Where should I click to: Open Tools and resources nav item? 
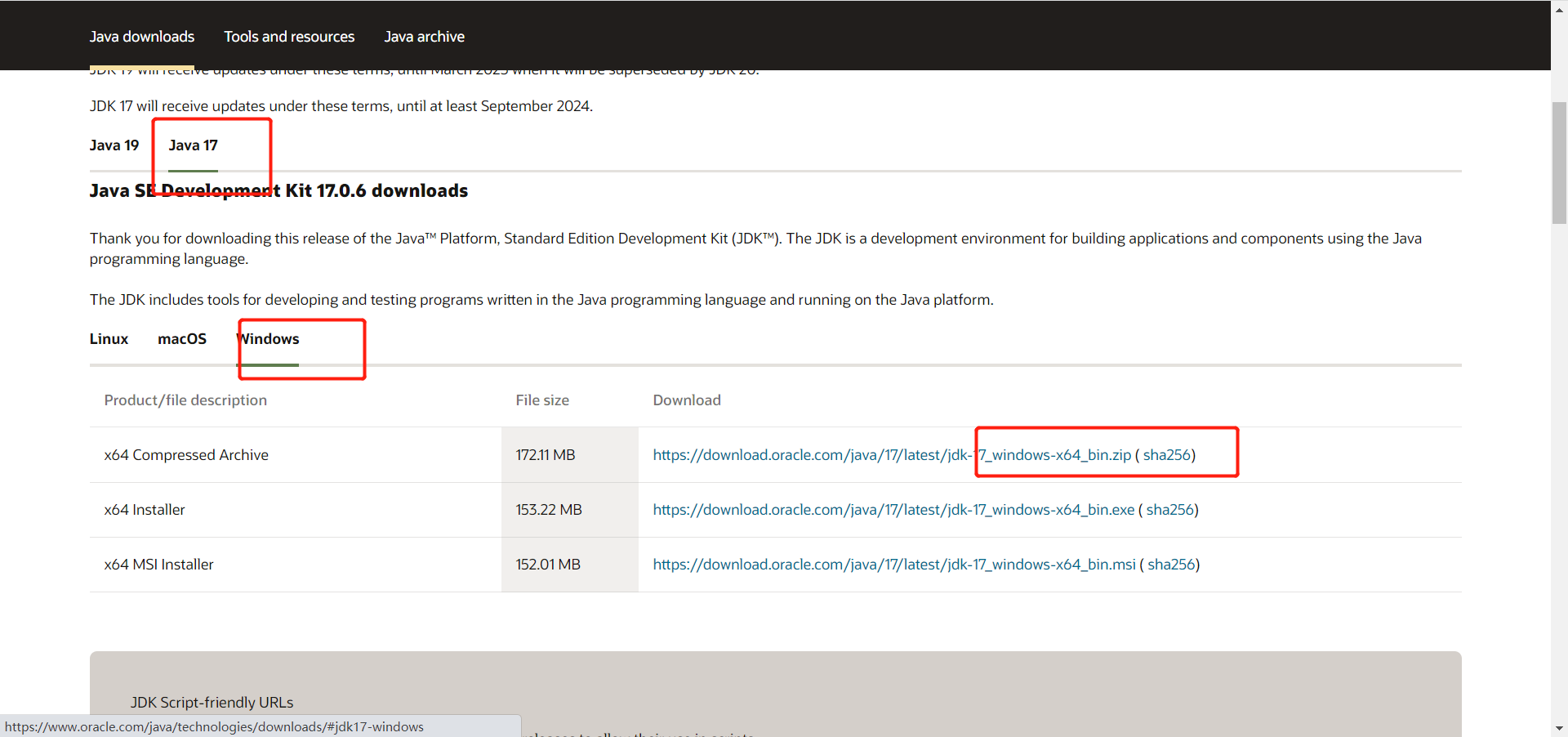(x=289, y=37)
